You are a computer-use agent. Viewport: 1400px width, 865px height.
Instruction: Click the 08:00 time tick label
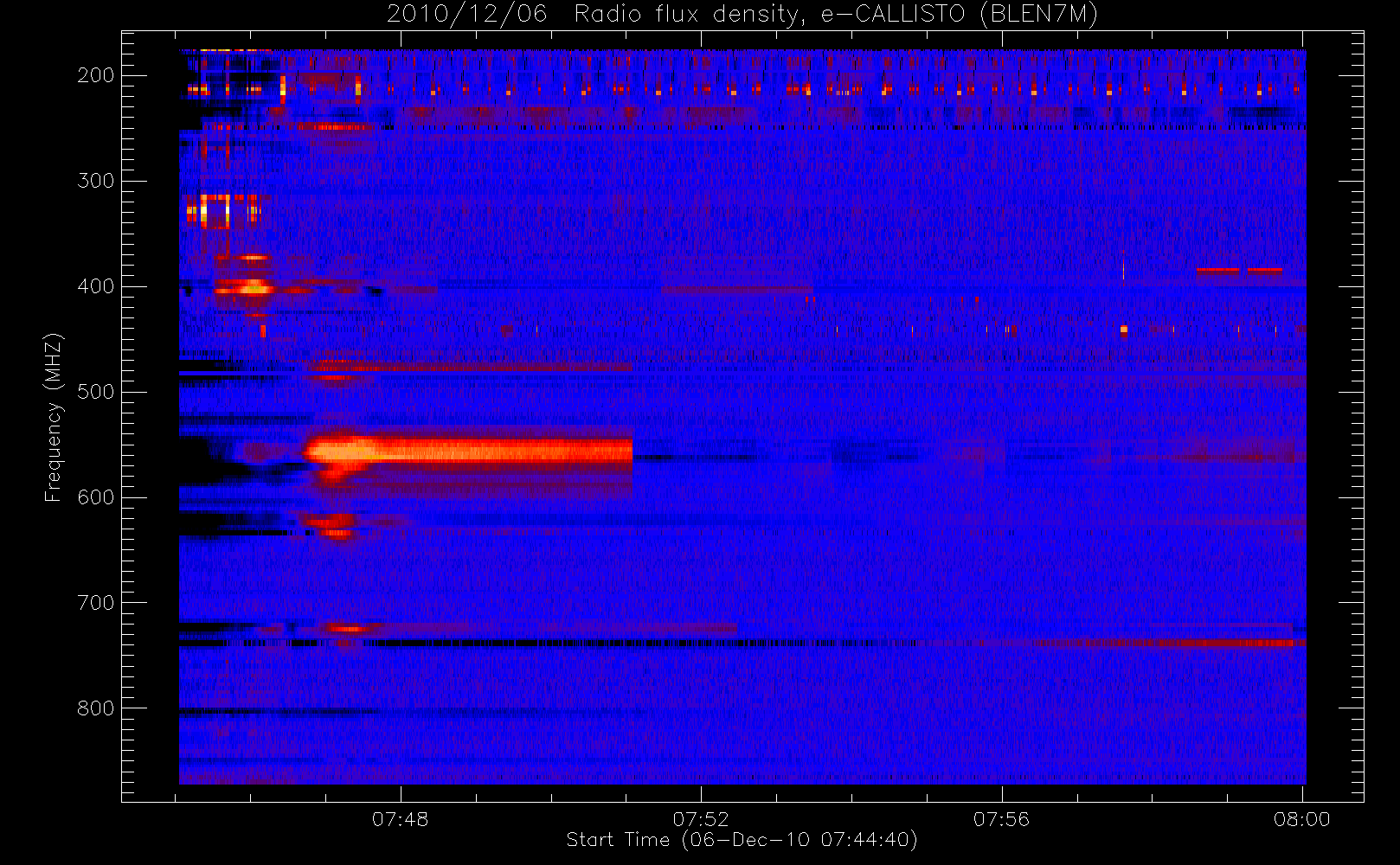pos(1301,819)
